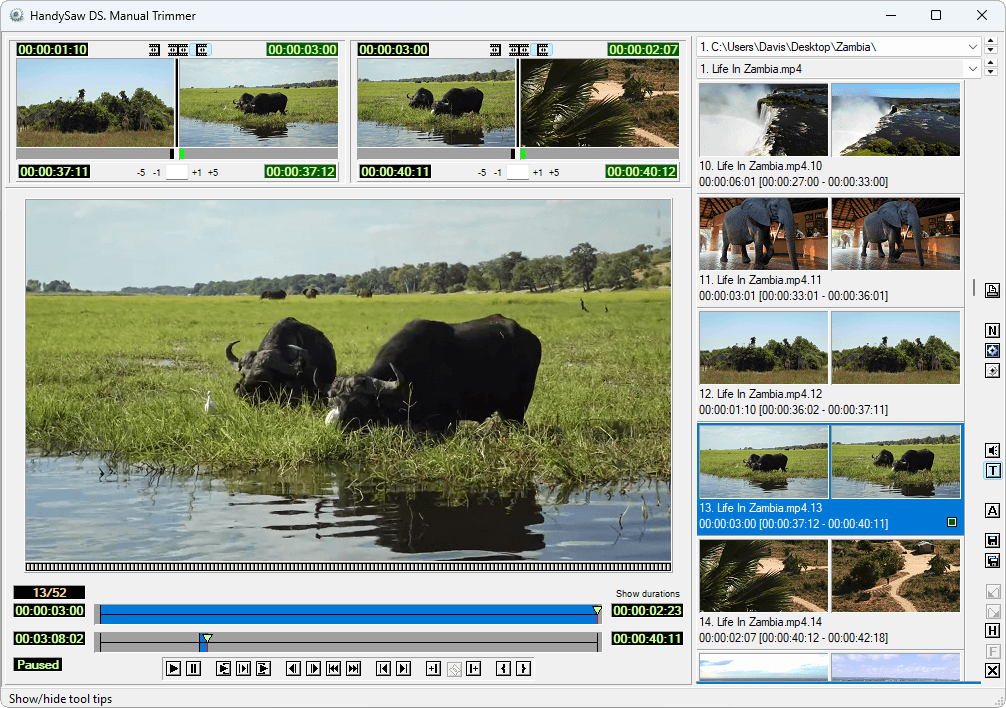Toggle the highlighted filmstrip icon in the left cut panel
Image resolution: width=1006 pixels, height=708 pixels.
(203, 49)
